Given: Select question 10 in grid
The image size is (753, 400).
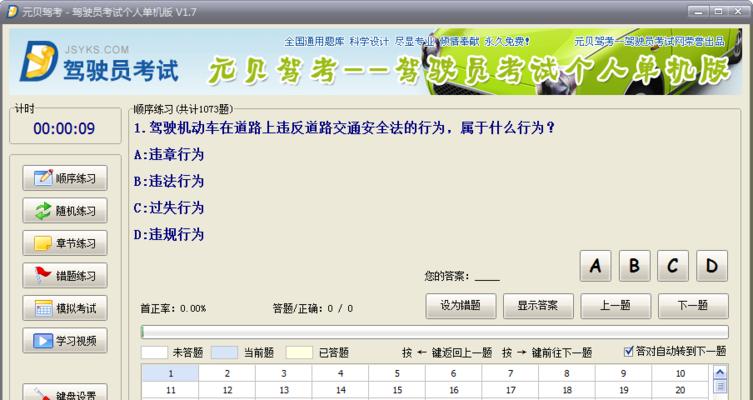Looking at the screenshot, I should coord(680,373).
